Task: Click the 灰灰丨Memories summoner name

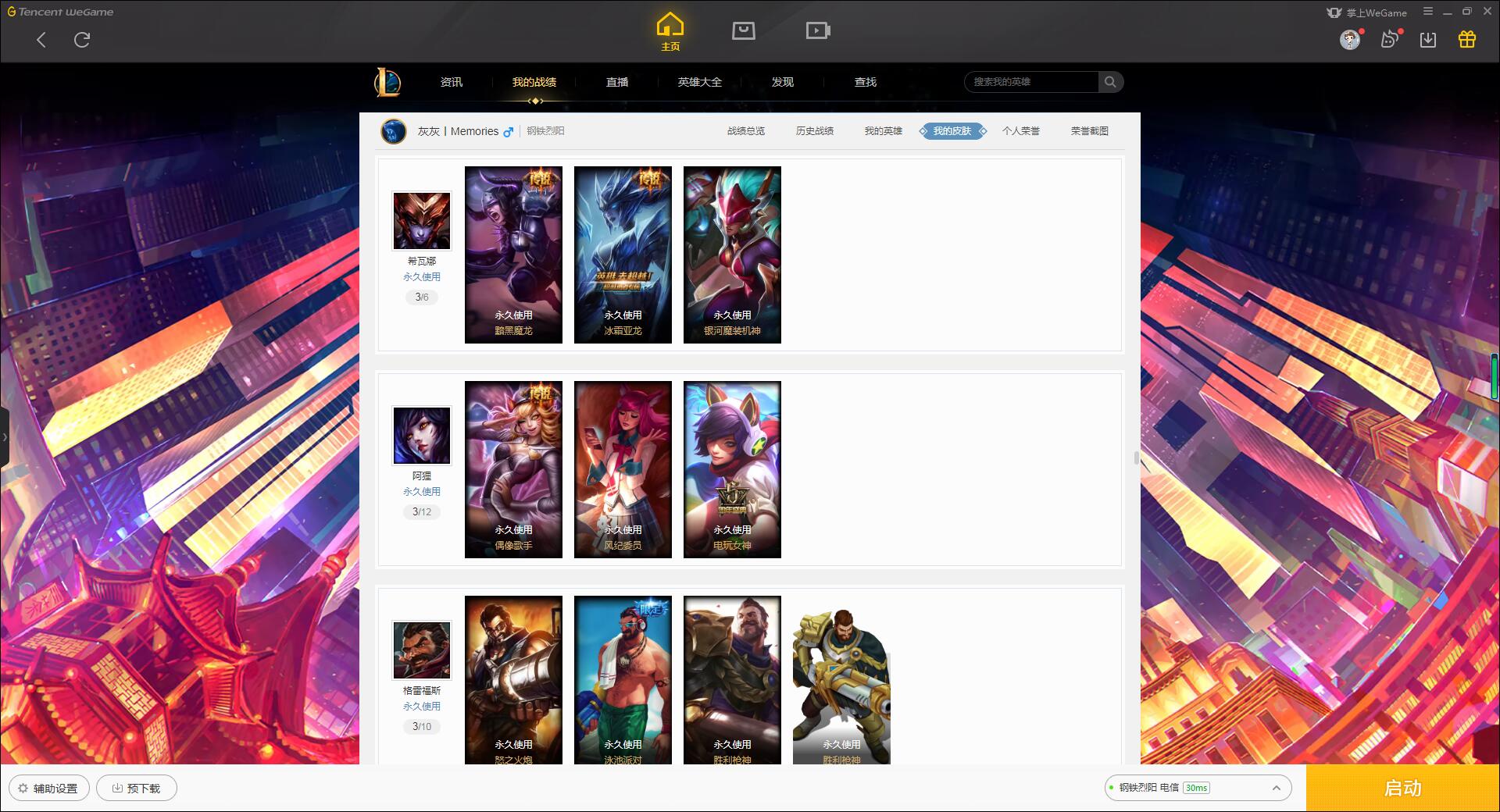Action: click(x=458, y=131)
